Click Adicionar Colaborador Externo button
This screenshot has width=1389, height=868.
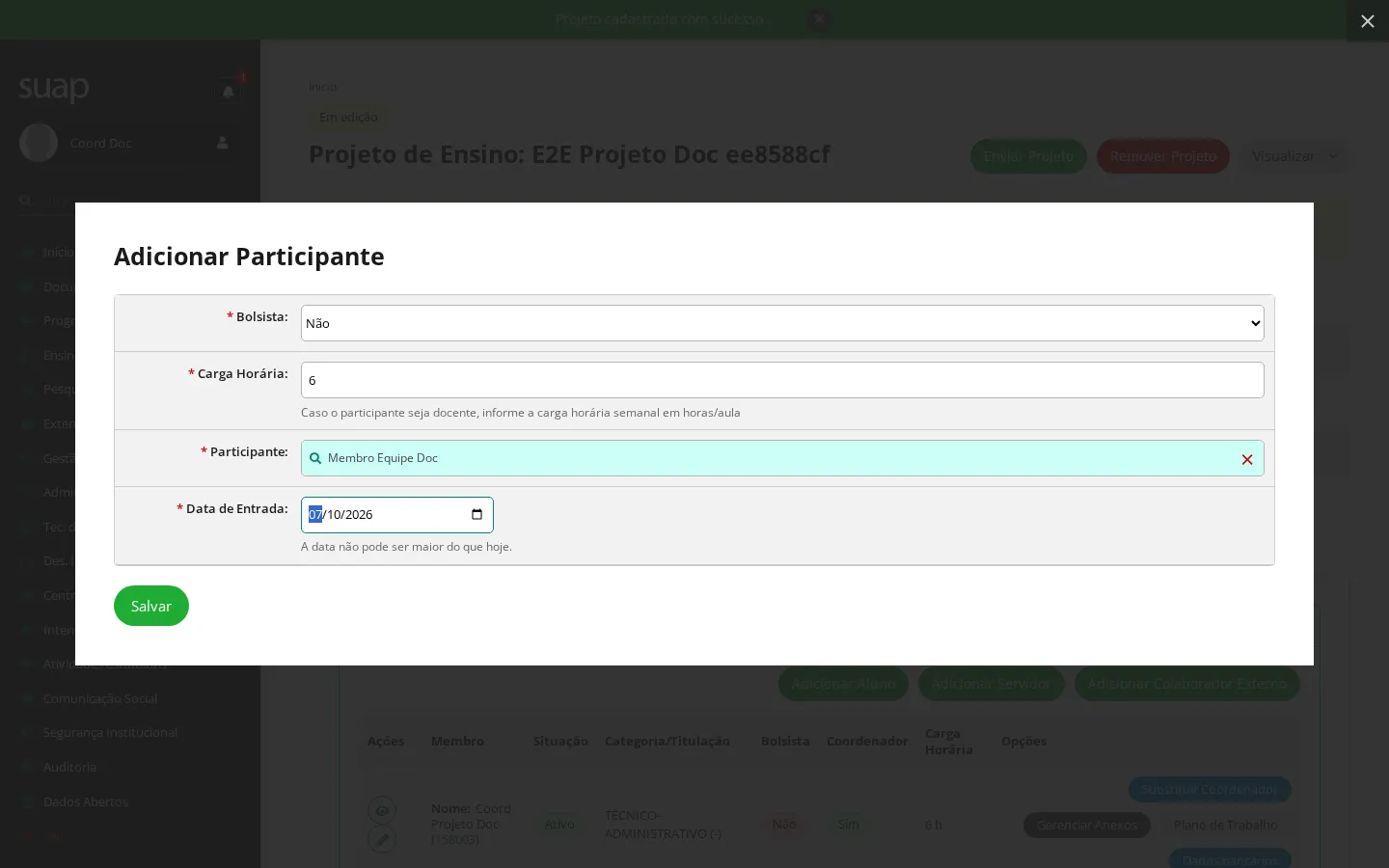pos(1187,684)
